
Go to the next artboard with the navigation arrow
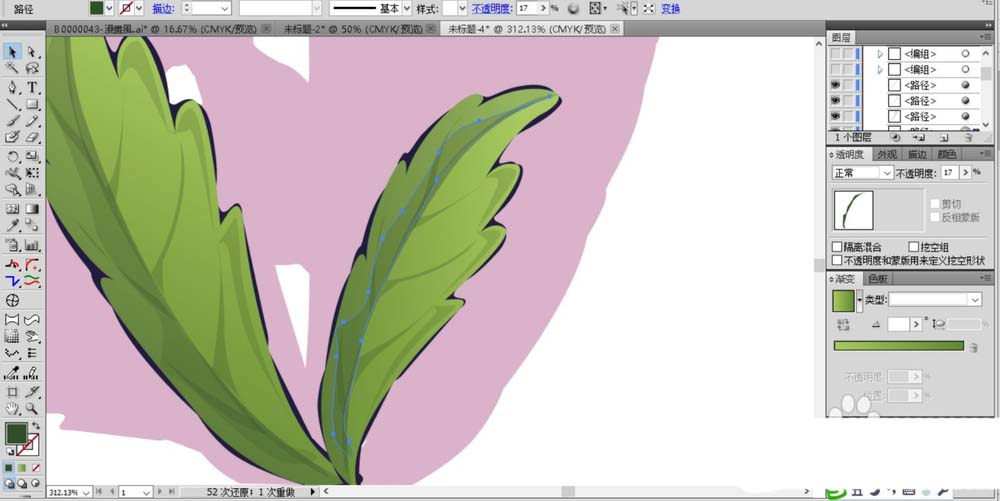pyautogui.click(x=159, y=491)
